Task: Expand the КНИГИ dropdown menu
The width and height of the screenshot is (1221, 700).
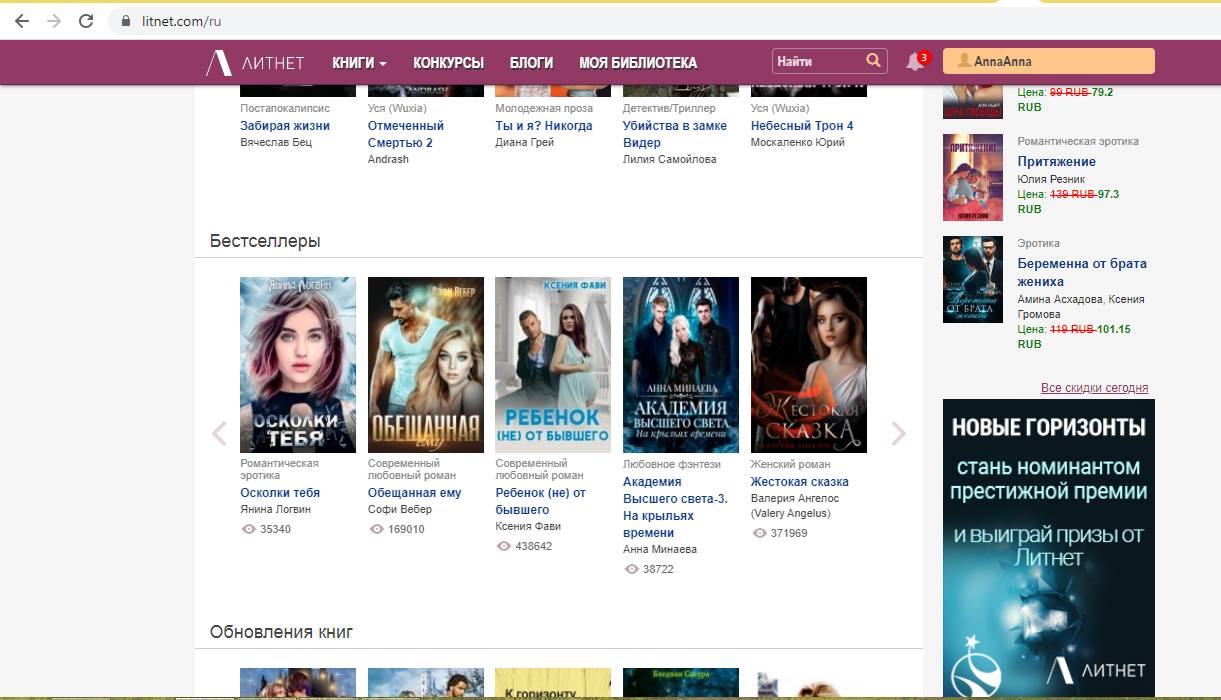Action: [x=359, y=62]
